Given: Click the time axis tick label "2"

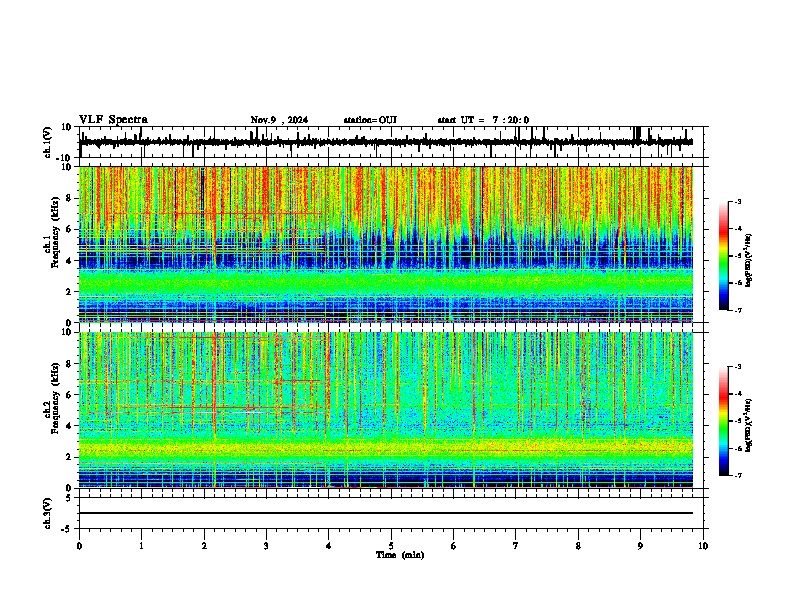Looking at the screenshot, I should point(204,546).
